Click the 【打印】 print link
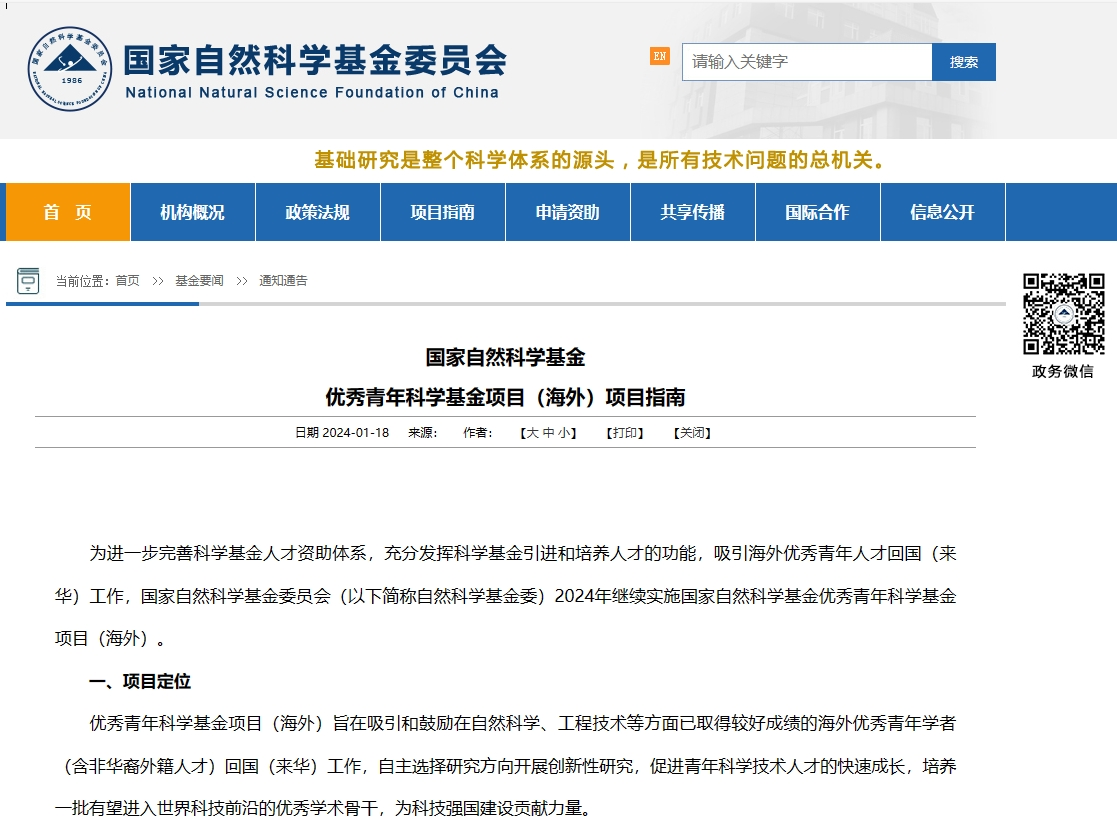1117x838 pixels. pyautogui.click(x=625, y=433)
